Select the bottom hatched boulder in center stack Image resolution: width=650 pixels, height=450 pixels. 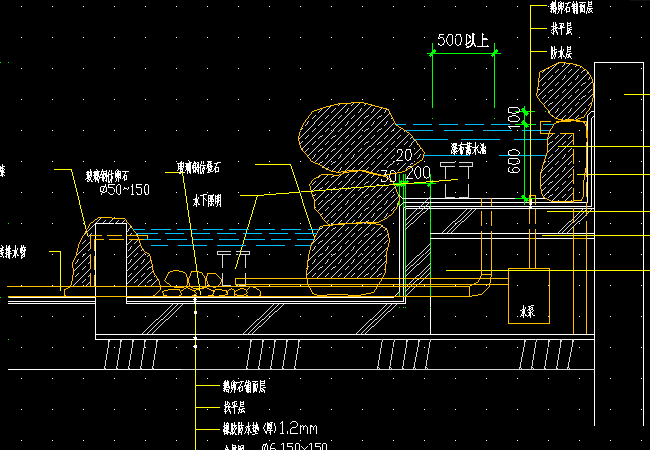346,260
